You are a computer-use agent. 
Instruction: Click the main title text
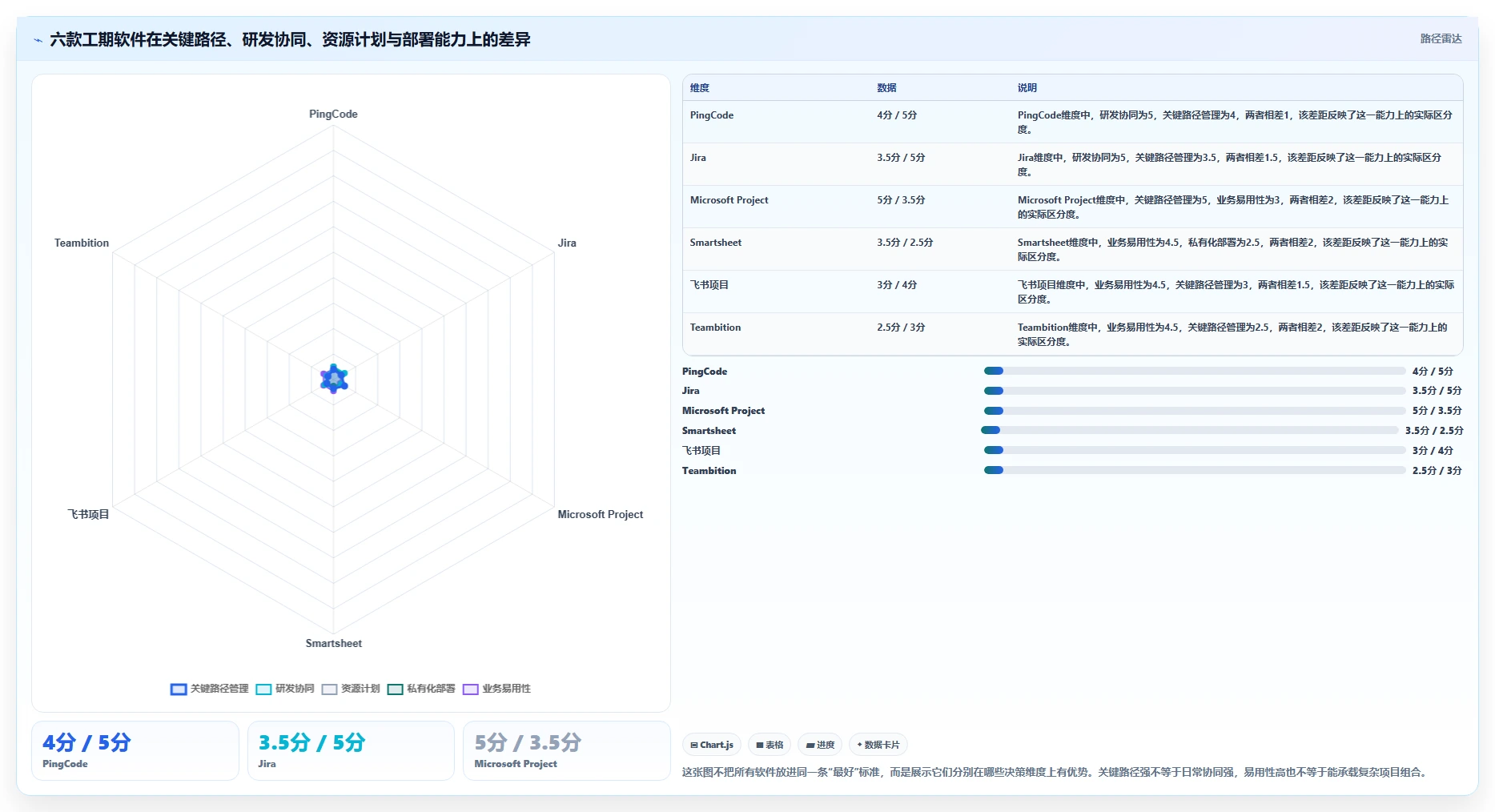[290, 39]
